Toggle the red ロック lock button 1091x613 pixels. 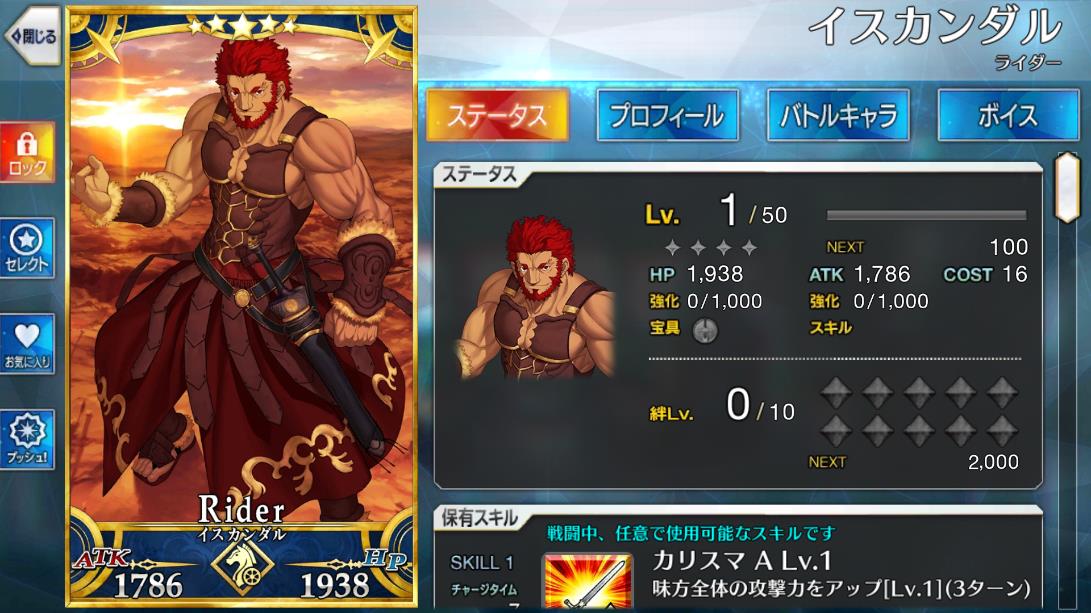(26, 152)
